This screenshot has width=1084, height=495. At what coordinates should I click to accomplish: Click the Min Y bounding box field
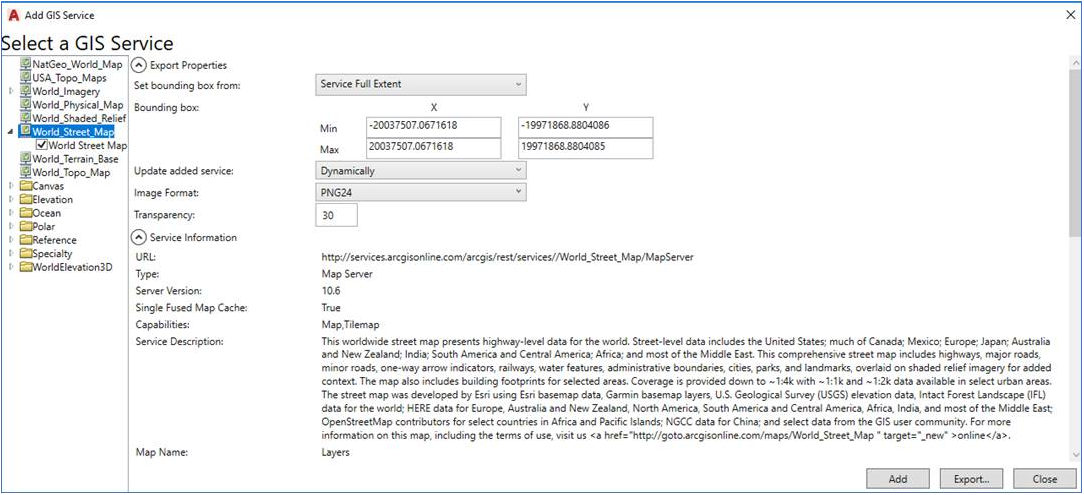pos(586,127)
